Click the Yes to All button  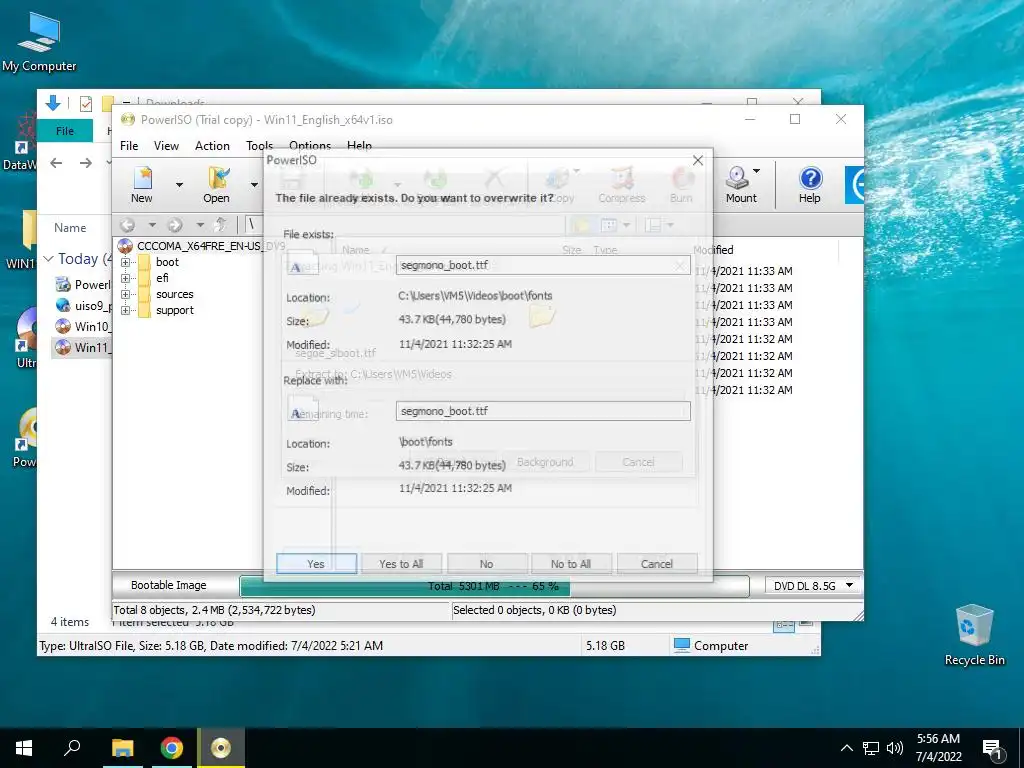(401, 564)
